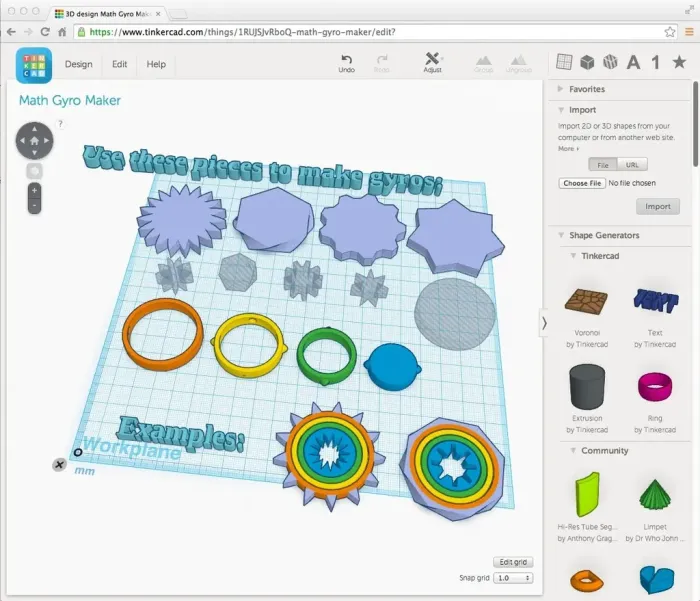The height and width of the screenshot is (601, 700).
Task: Reload the page with the browser refresh icon
Action: (45, 32)
